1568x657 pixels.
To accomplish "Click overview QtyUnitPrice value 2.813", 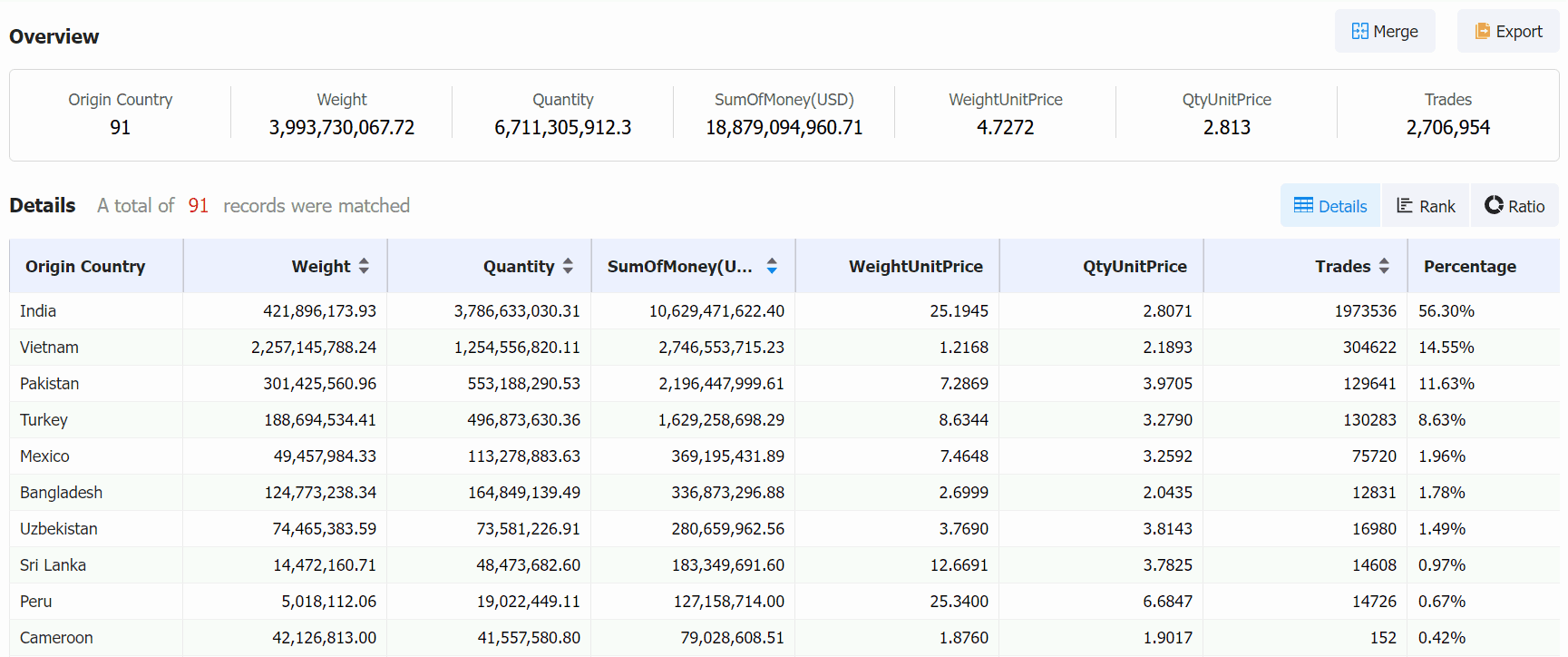I will pos(1226,127).
